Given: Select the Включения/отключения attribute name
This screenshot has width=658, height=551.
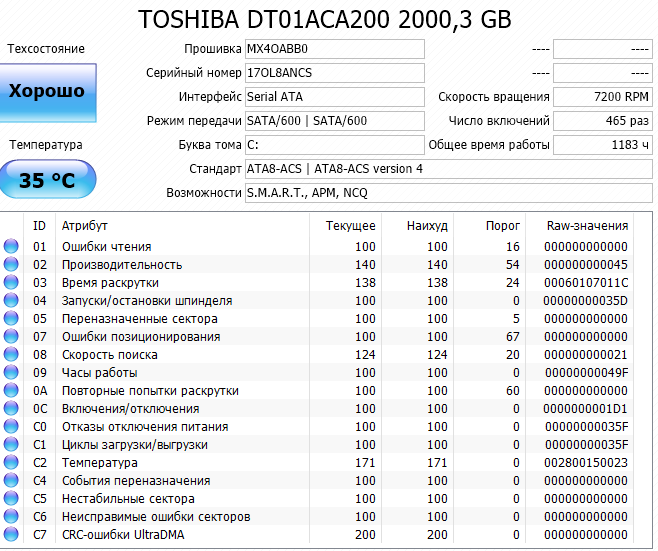Looking at the screenshot, I should tap(131, 409).
